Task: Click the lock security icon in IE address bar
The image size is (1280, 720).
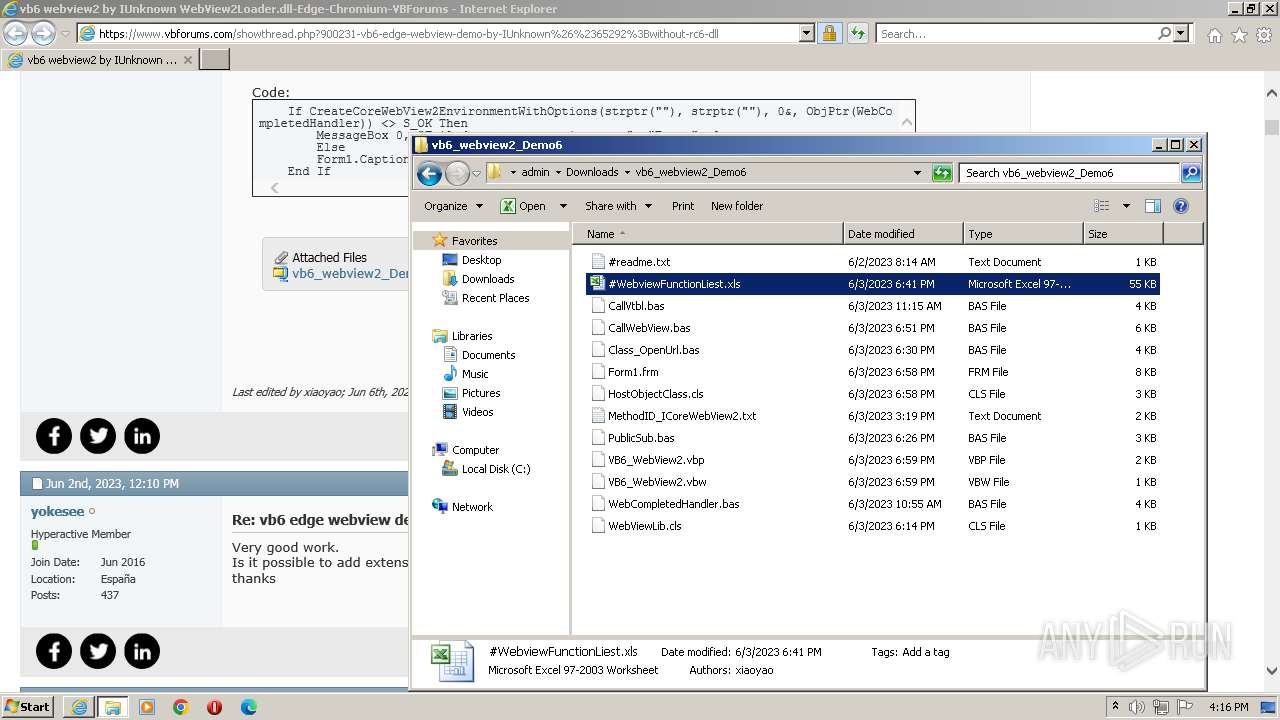Action: (x=829, y=33)
